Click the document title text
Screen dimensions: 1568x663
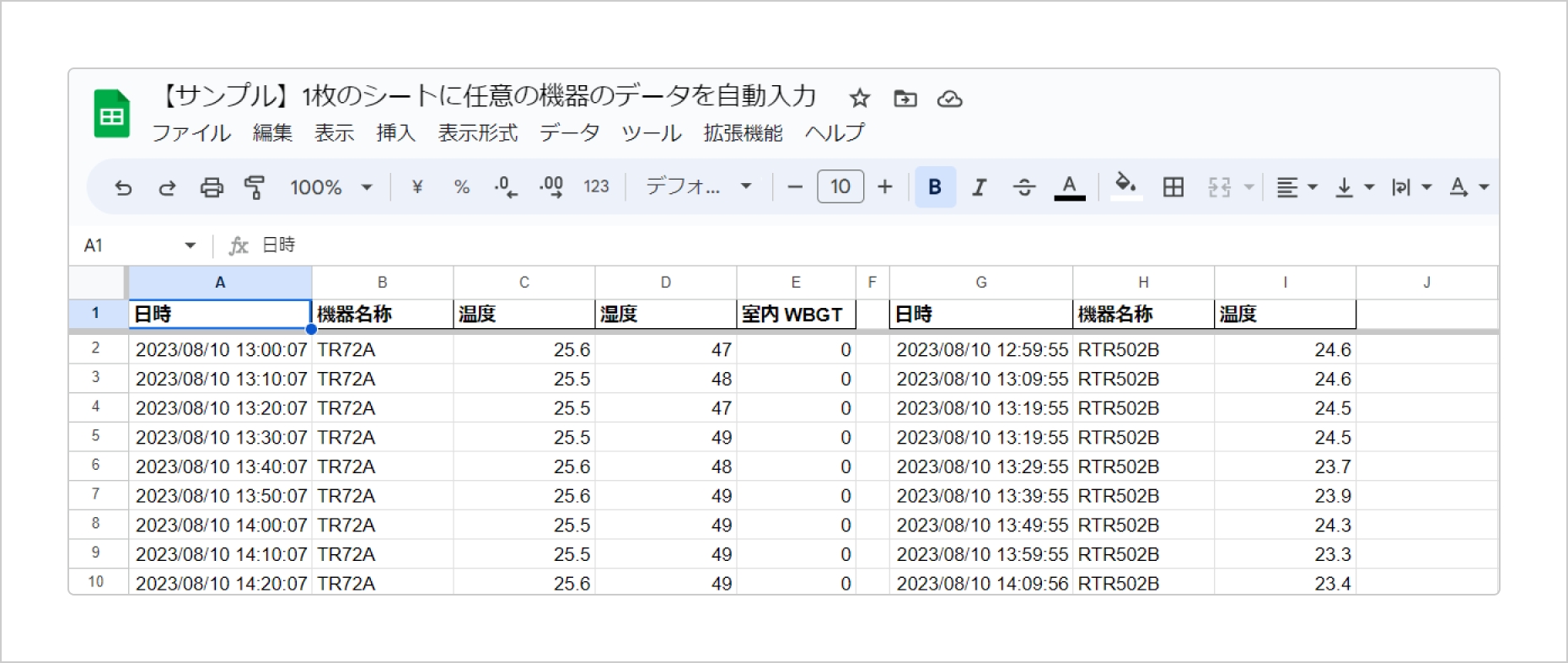tap(487, 96)
